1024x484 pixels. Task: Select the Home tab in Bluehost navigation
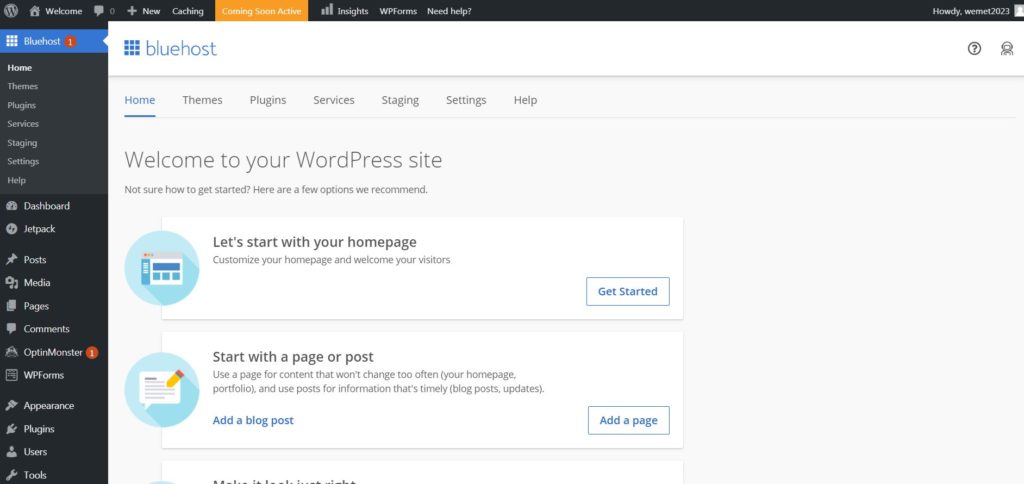tap(140, 100)
